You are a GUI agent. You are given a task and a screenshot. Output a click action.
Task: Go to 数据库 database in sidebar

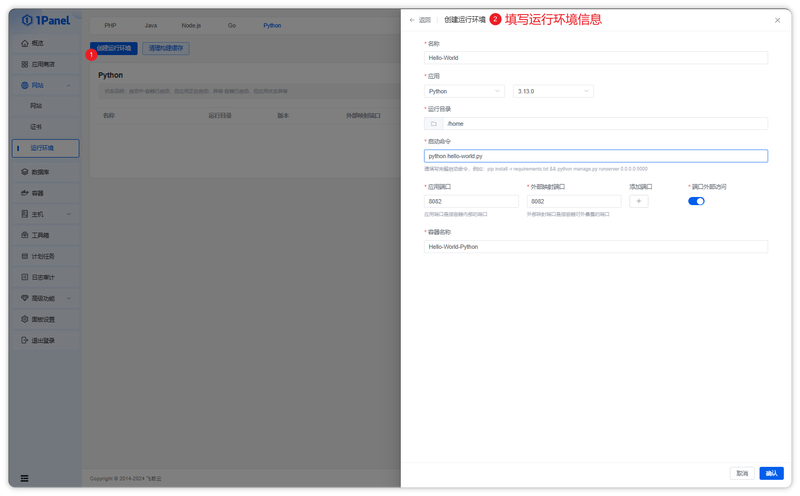pos(45,172)
